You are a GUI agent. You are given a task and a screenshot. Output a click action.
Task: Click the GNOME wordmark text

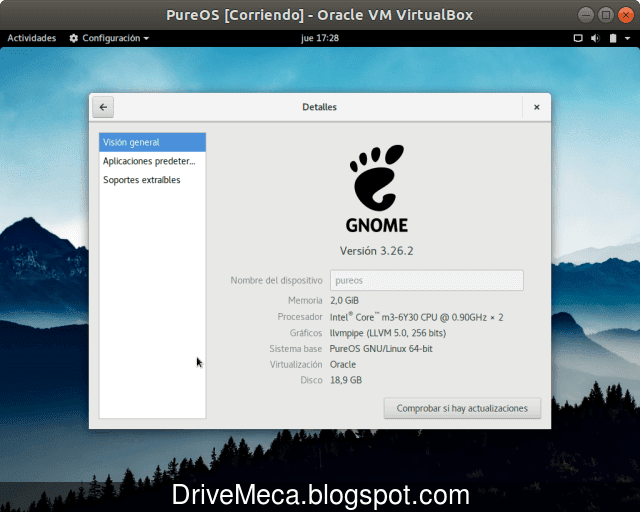(x=377, y=225)
